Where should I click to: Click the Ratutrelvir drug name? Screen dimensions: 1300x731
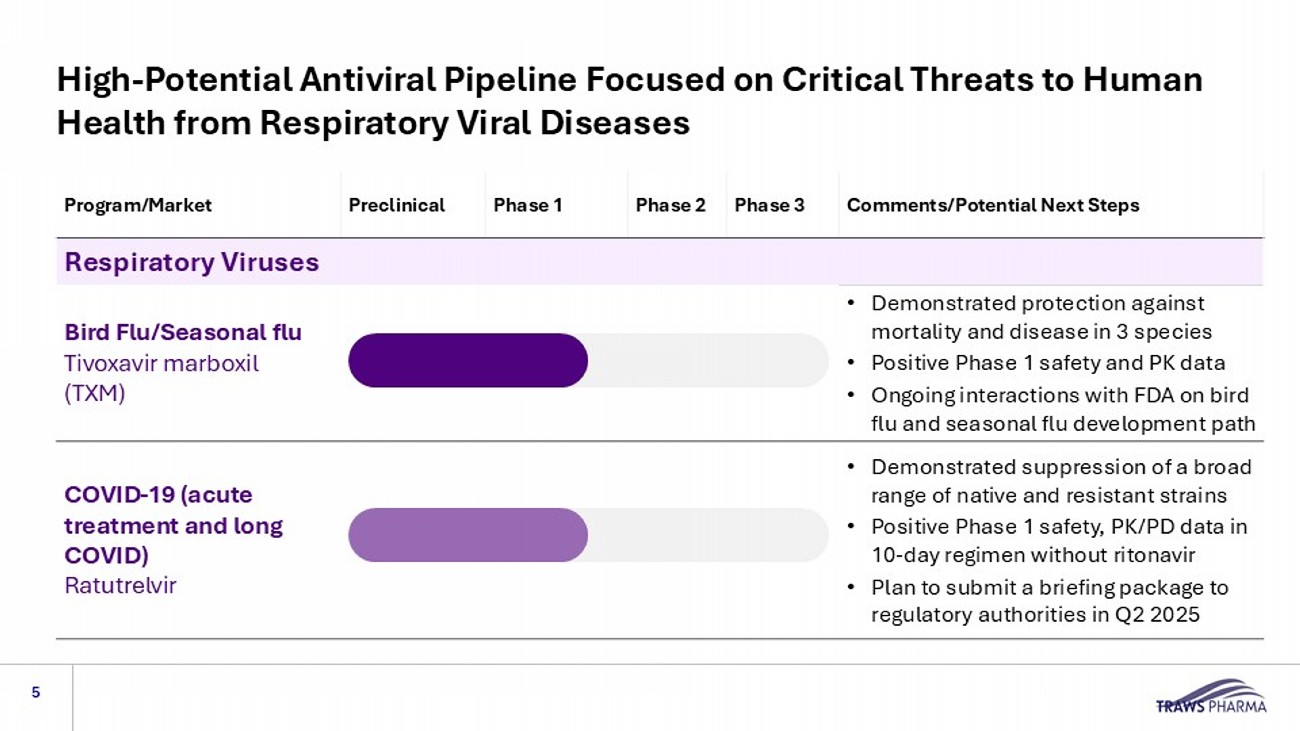(120, 586)
